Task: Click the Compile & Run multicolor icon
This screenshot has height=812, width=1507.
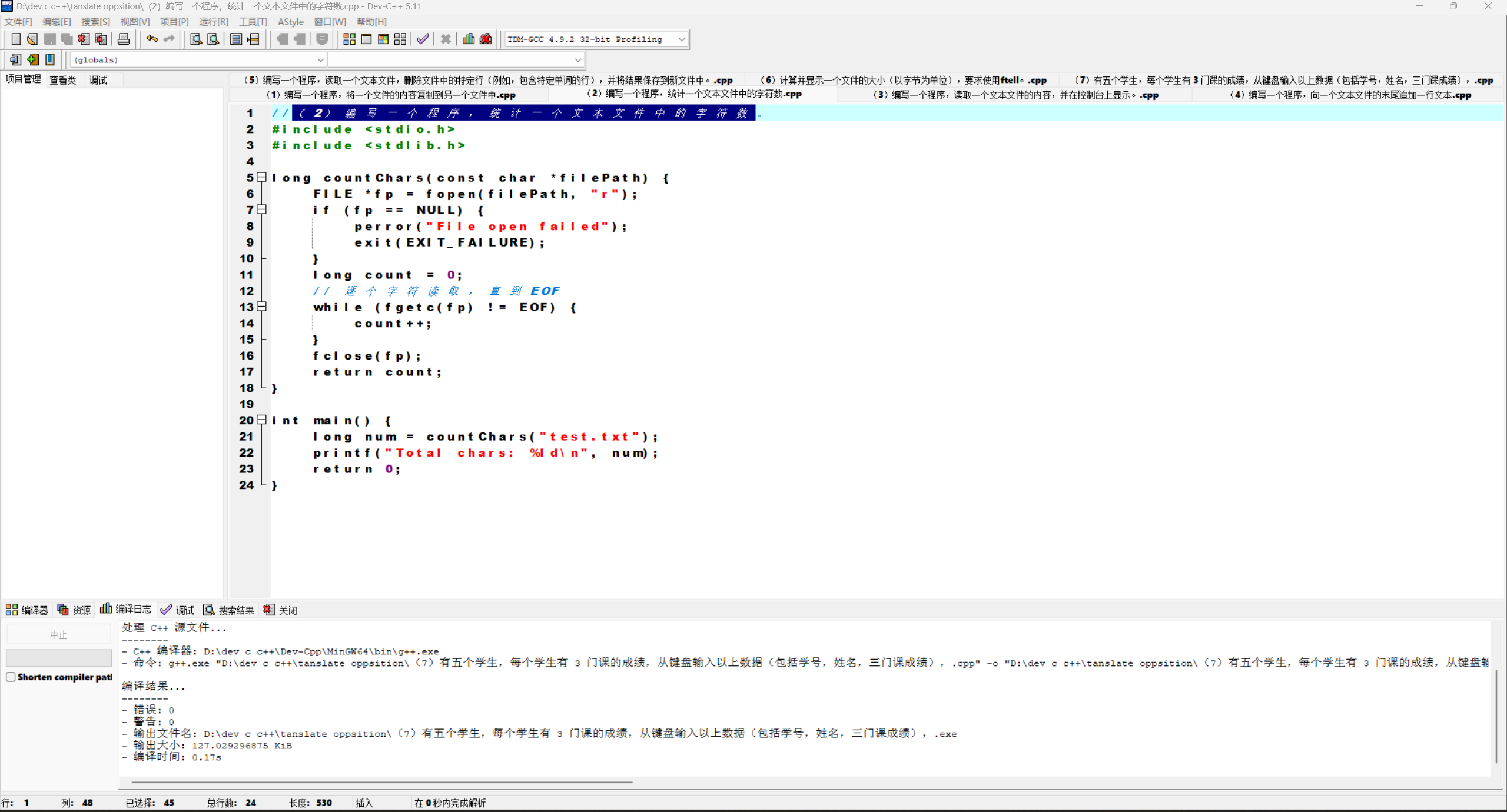Action: click(383, 39)
